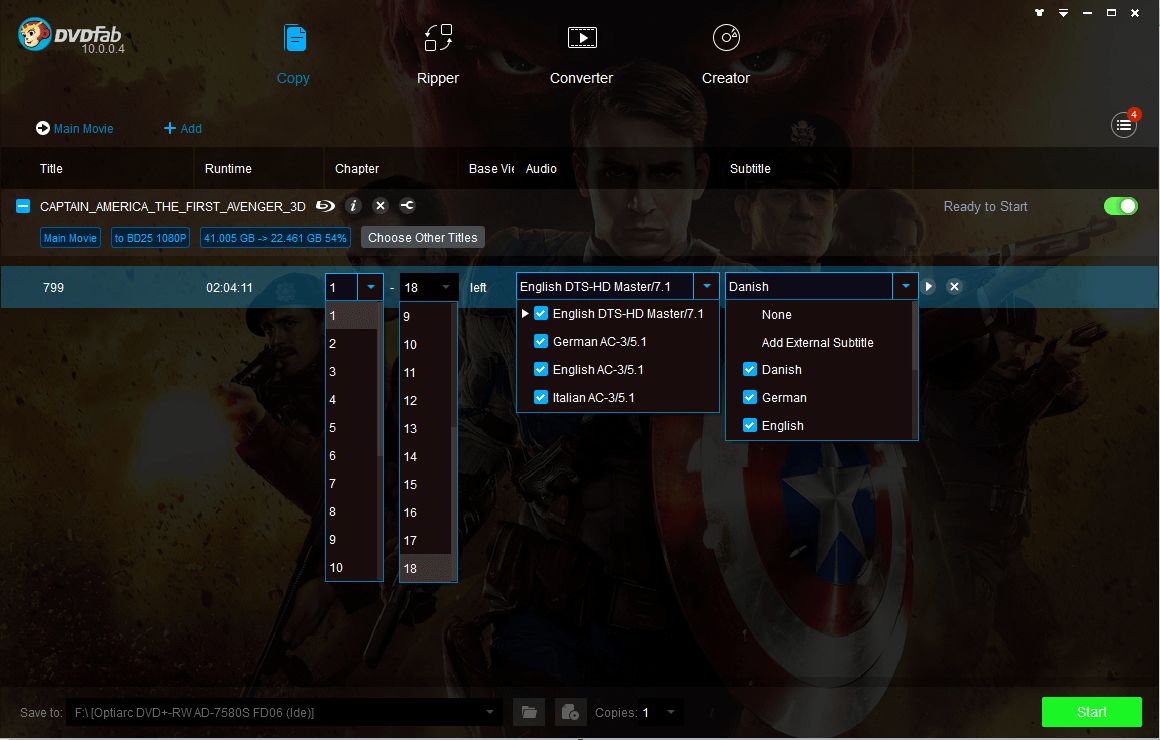The width and height of the screenshot is (1160, 740).
Task: Uncheck the English subtitle
Action: pyautogui.click(x=749, y=426)
